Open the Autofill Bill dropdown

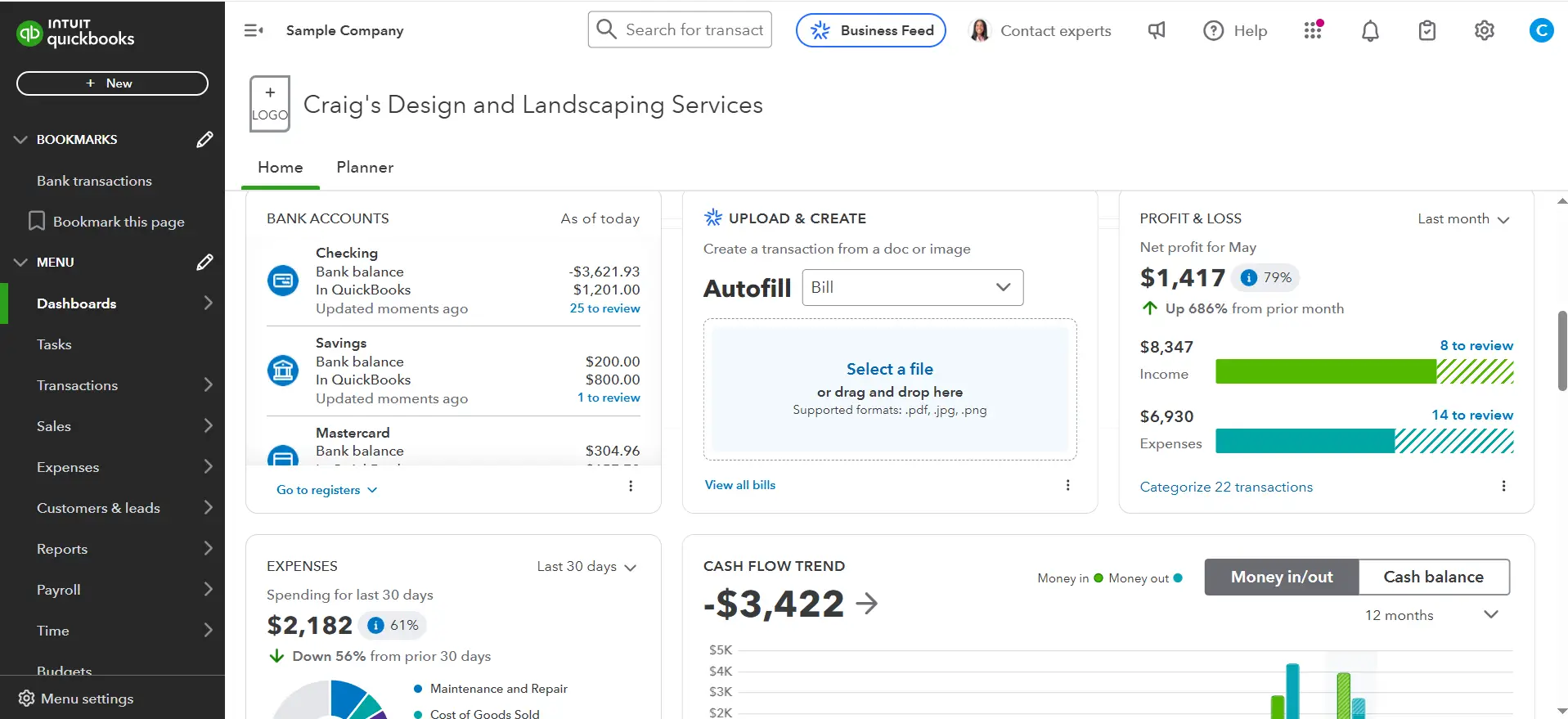point(913,287)
